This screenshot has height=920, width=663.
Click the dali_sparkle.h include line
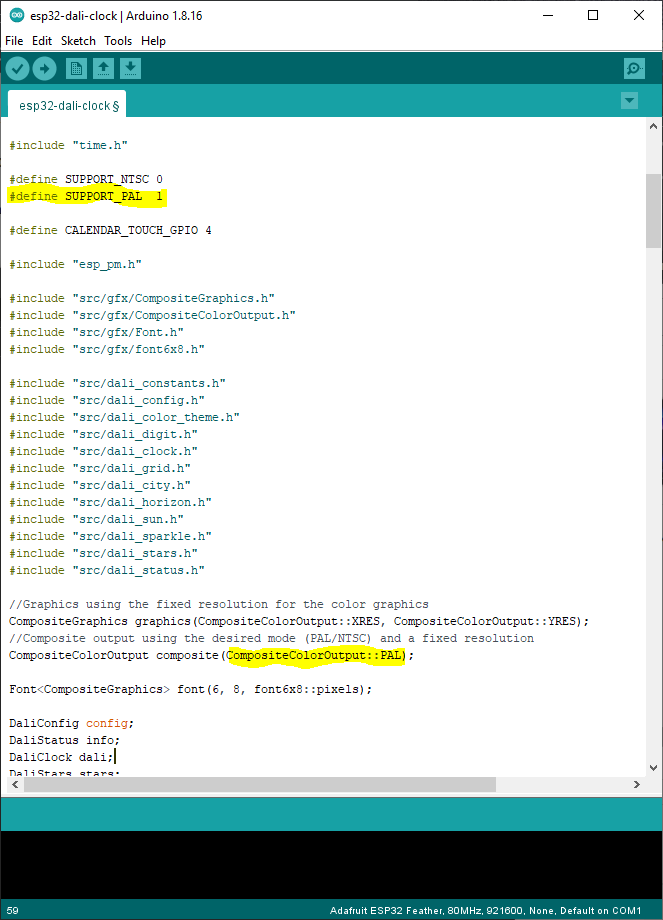click(110, 536)
